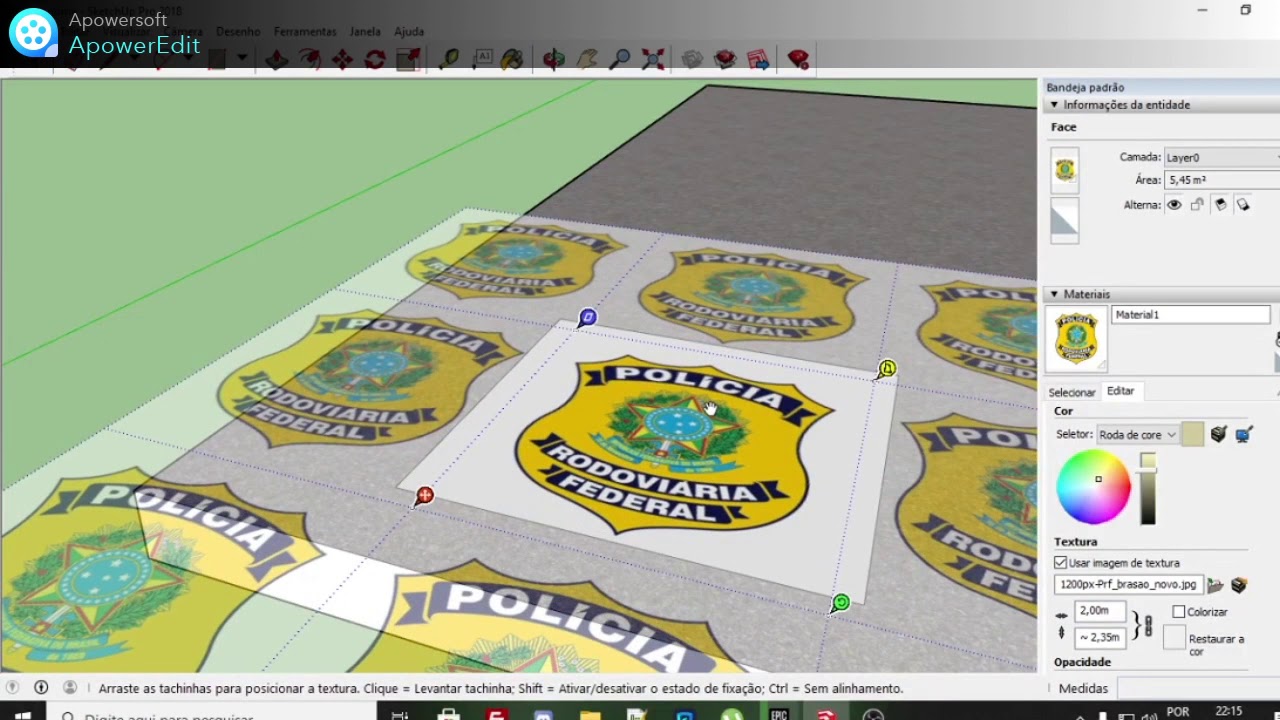This screenshot has height=720, width=1280.
Task: Toggle the lock icon in Alterna row
Action: pyautogui.click(x=1197, y=205)
